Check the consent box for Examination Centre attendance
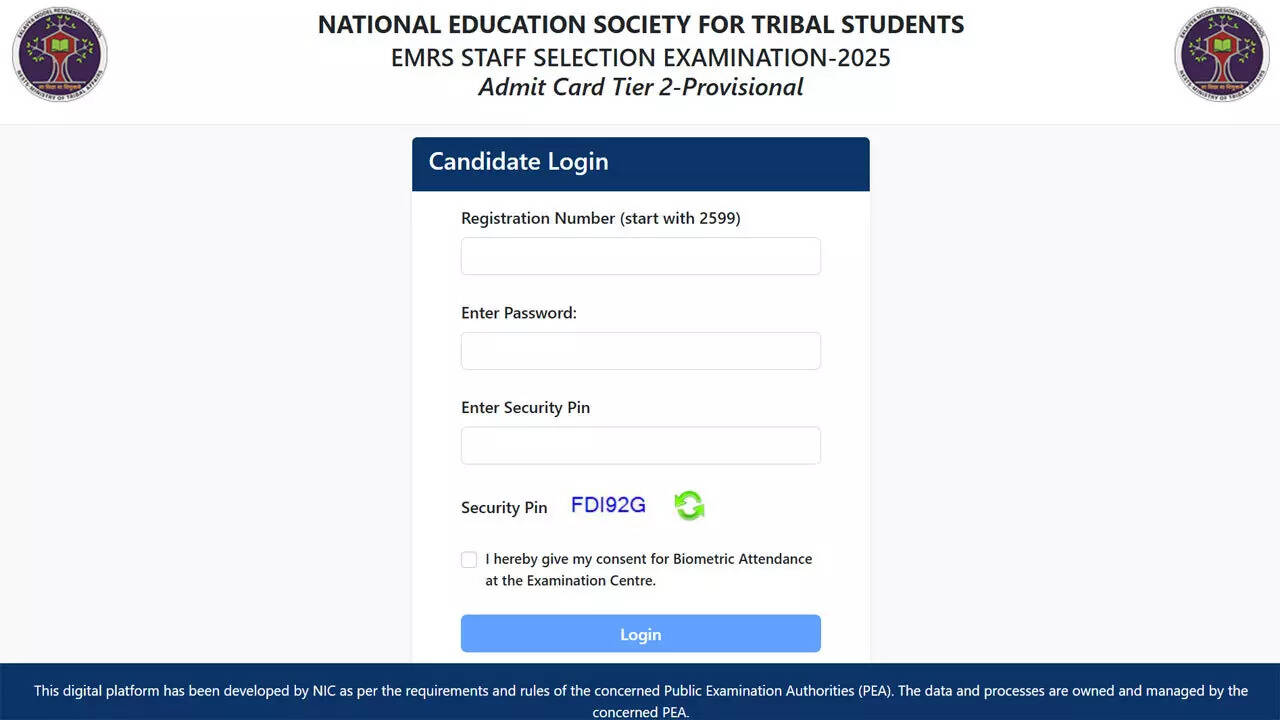Viewport: 1280px width, 720px height. tap(469, 559)
